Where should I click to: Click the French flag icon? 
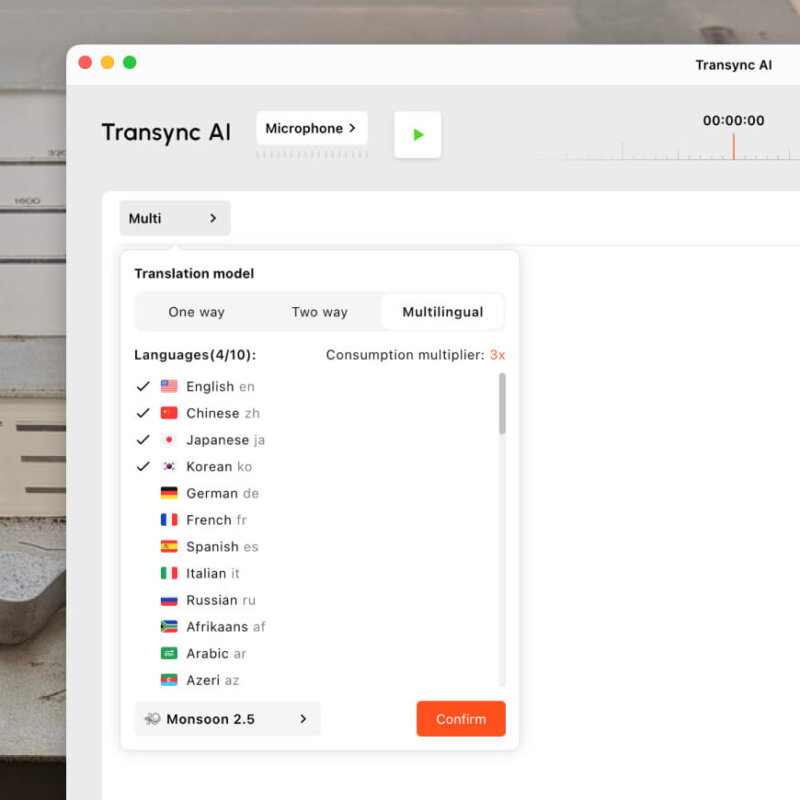169,520
